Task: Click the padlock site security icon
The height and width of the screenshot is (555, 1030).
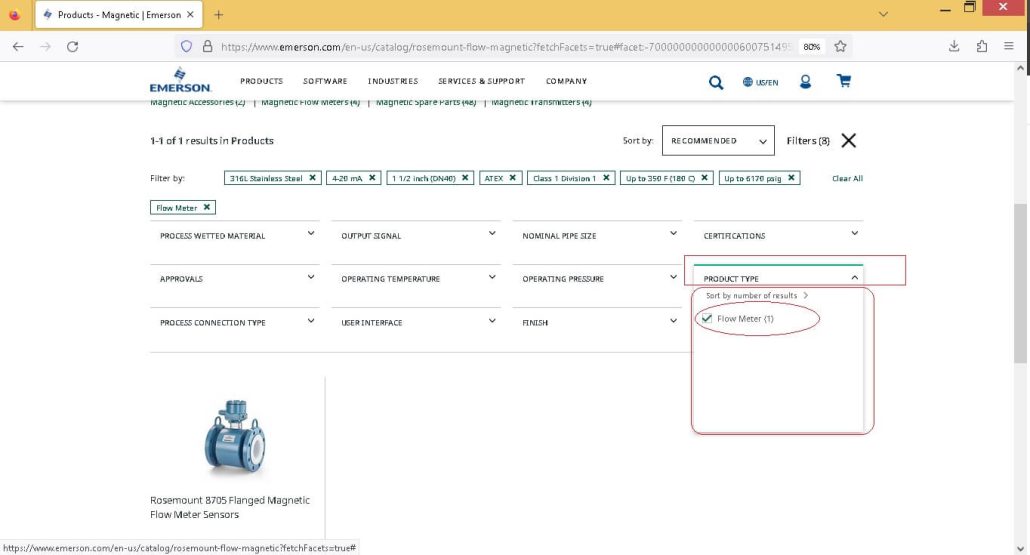Action: coord(207,47)
